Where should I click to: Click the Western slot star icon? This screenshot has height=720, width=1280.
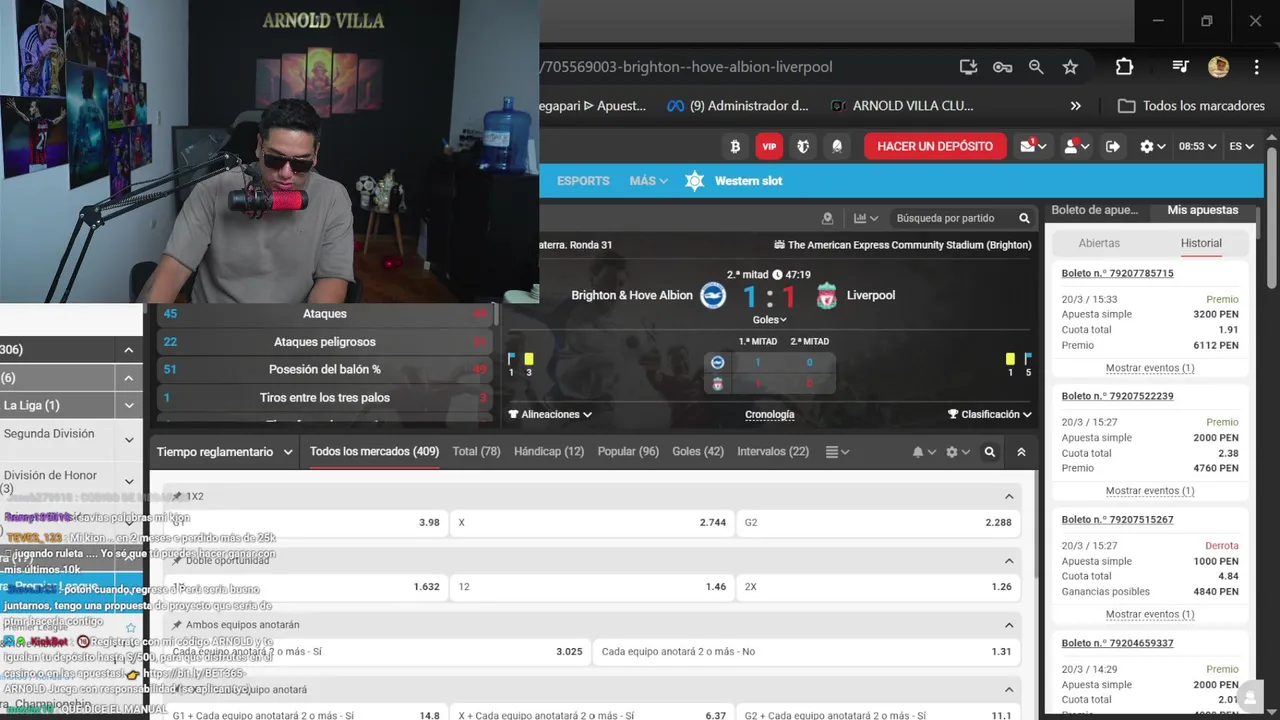[x=695, y=181]
